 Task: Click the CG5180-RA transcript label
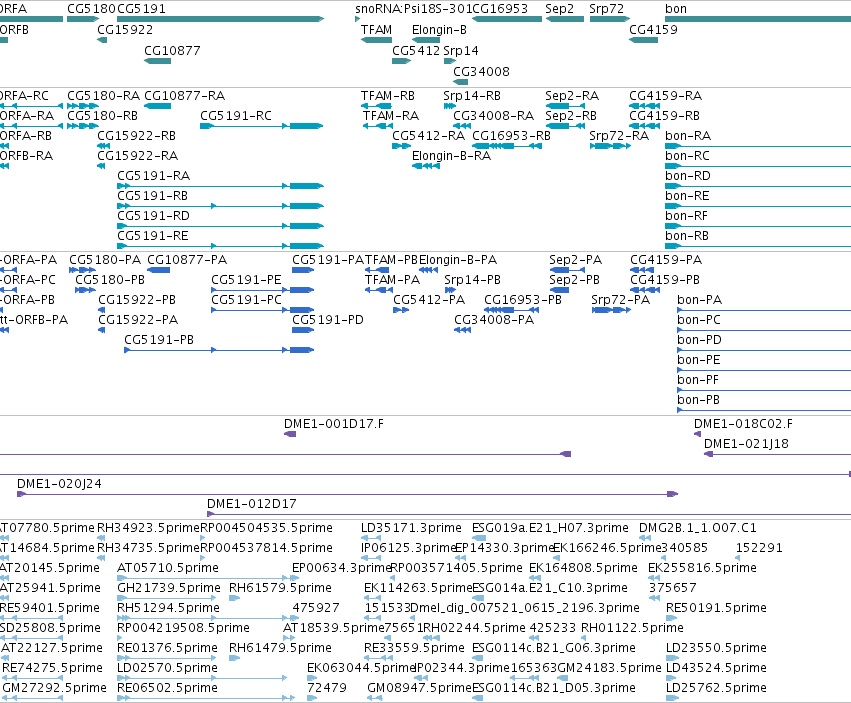coord(103,96)
